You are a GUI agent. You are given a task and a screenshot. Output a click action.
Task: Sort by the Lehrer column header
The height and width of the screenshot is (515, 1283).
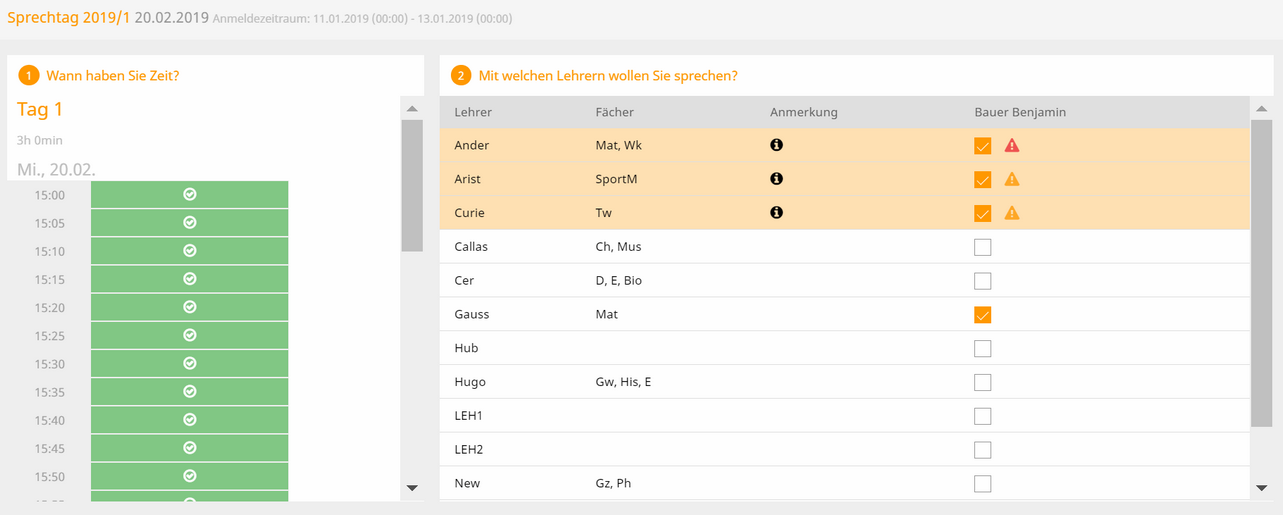(x=473, y=112)
